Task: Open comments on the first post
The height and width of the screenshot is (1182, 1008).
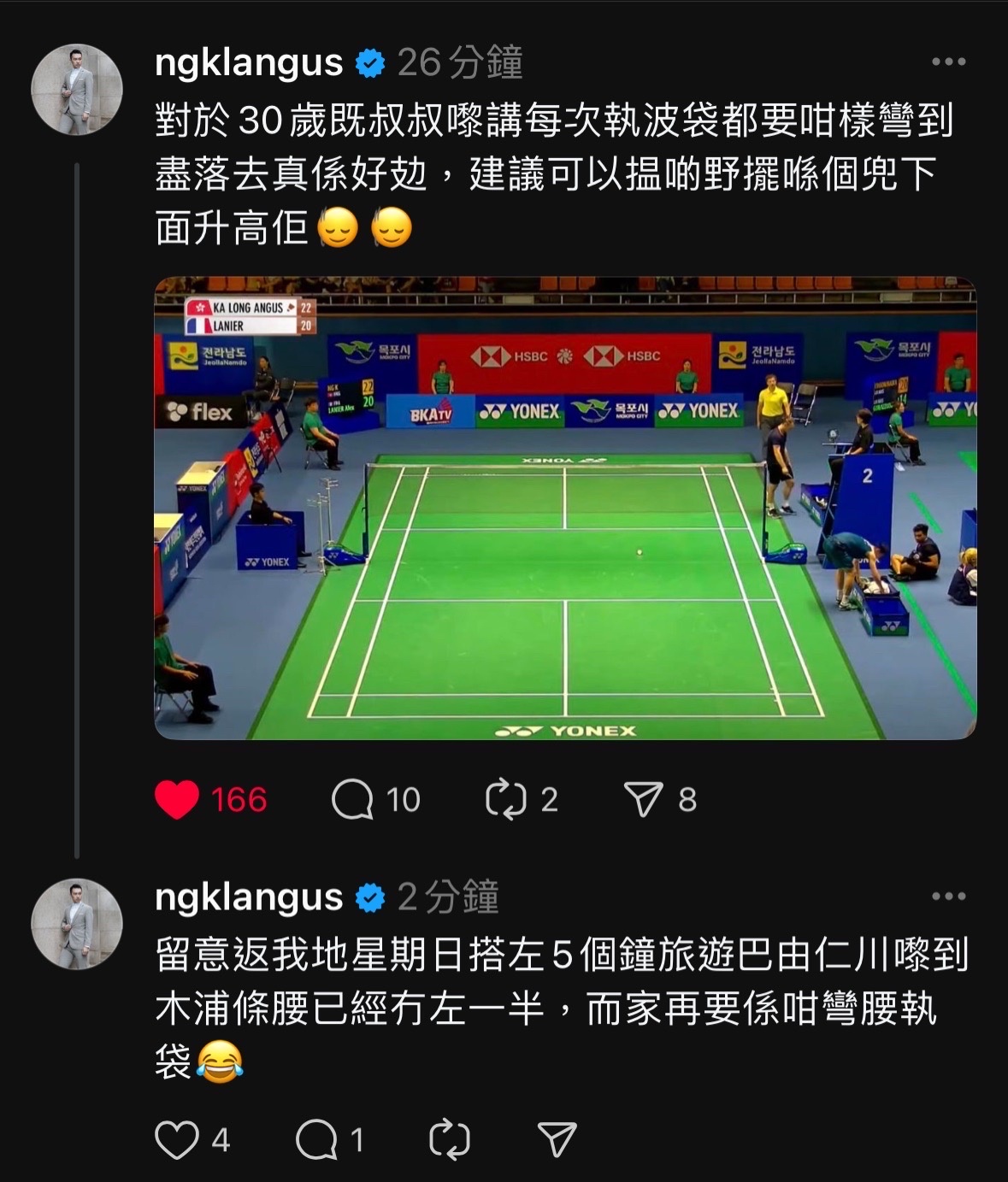Action: point(352,800)
